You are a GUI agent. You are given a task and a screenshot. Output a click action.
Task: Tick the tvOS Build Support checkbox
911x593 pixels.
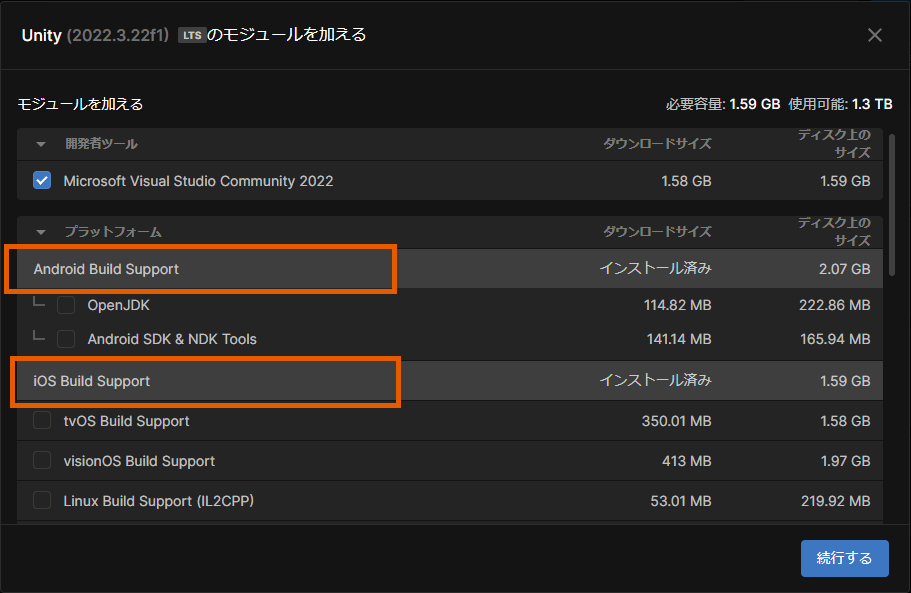[x=42, y=421]
